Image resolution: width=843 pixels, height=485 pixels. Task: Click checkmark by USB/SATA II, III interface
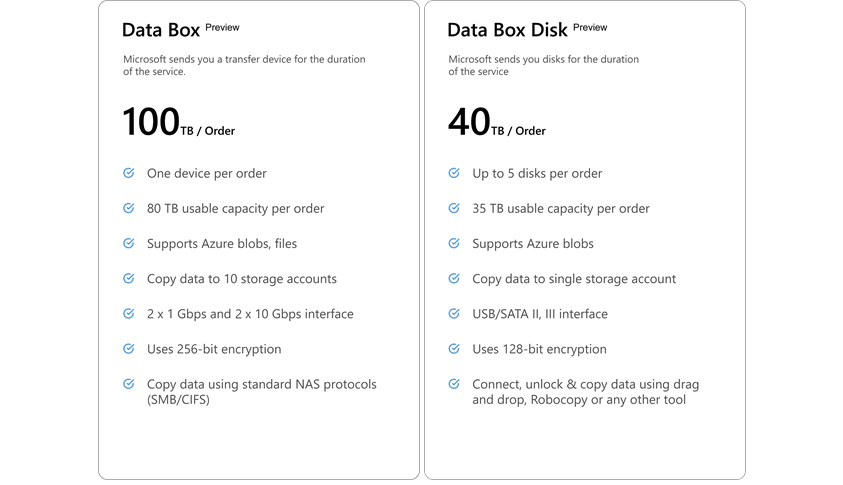coord(454,313)
